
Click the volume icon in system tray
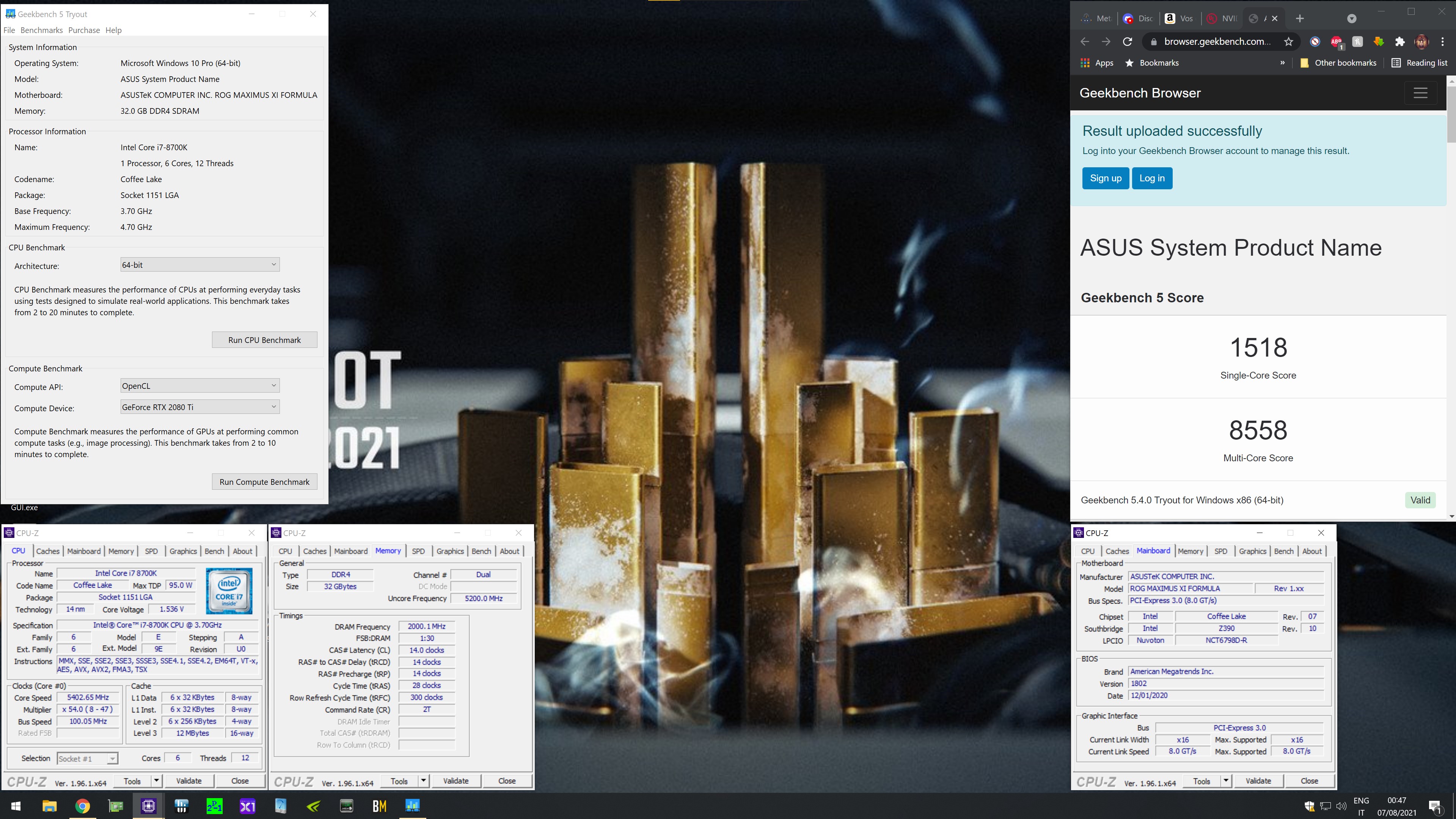pos(1341,806)
